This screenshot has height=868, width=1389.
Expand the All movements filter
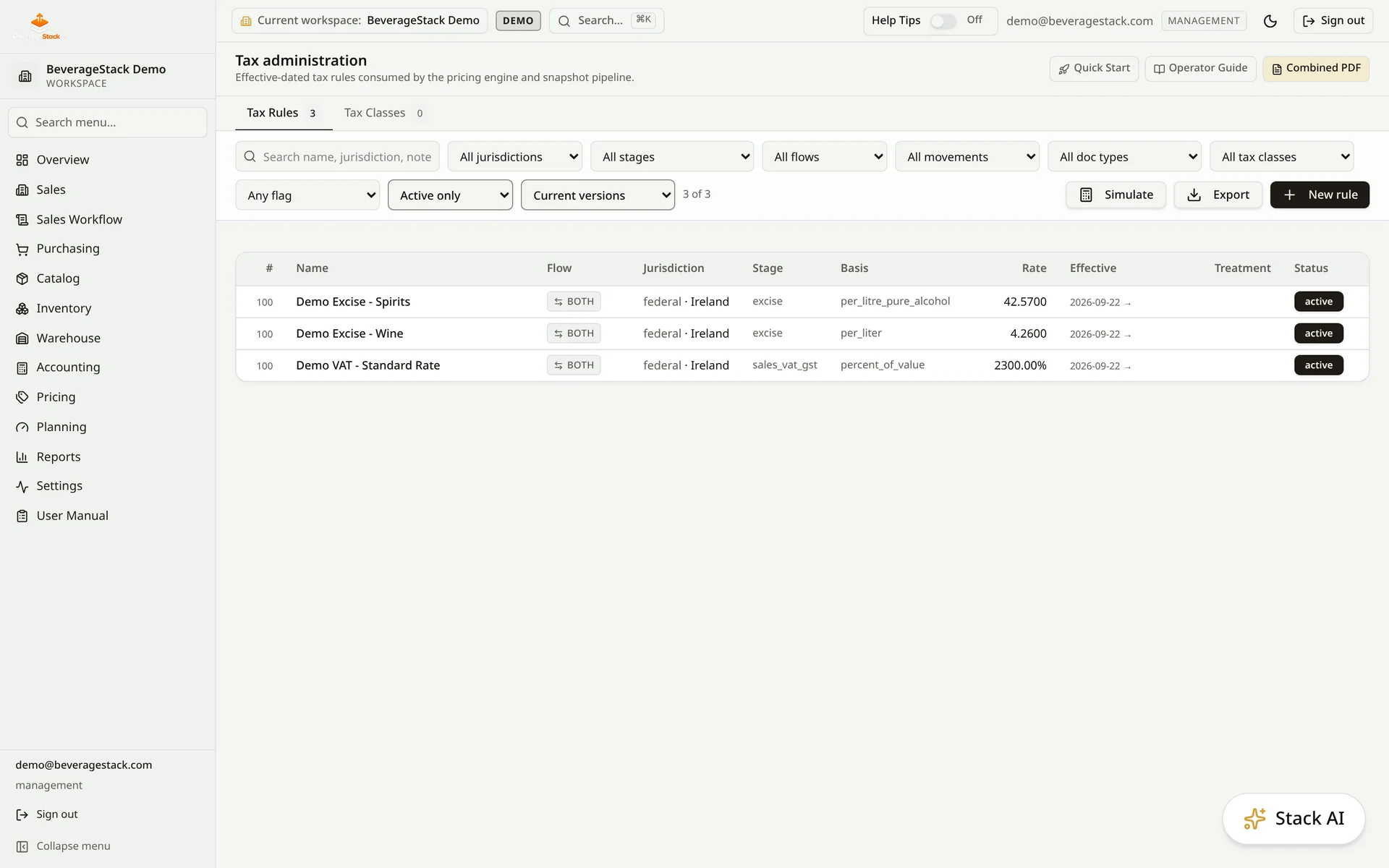967,157
